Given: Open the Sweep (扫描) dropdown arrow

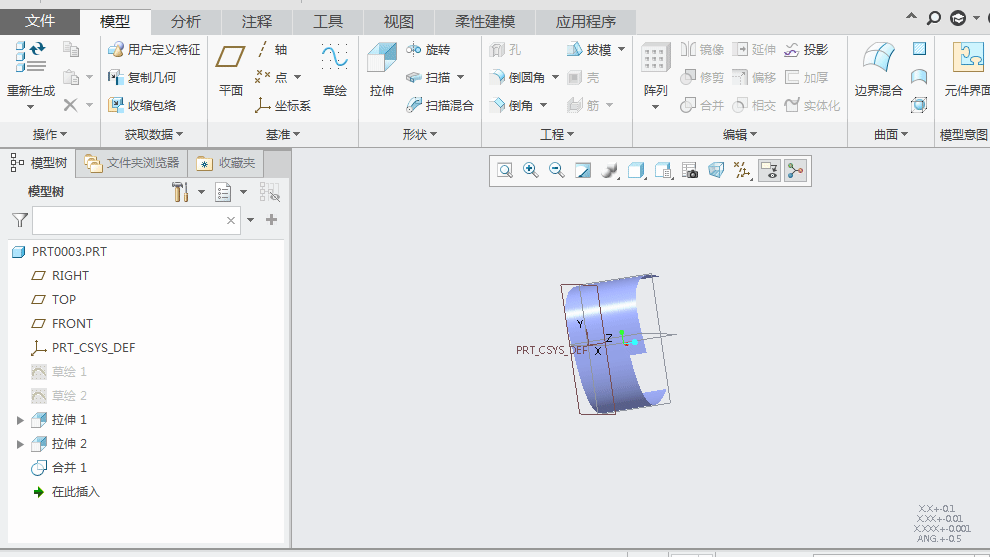Looking at the screenshot, I should [460, 77].
